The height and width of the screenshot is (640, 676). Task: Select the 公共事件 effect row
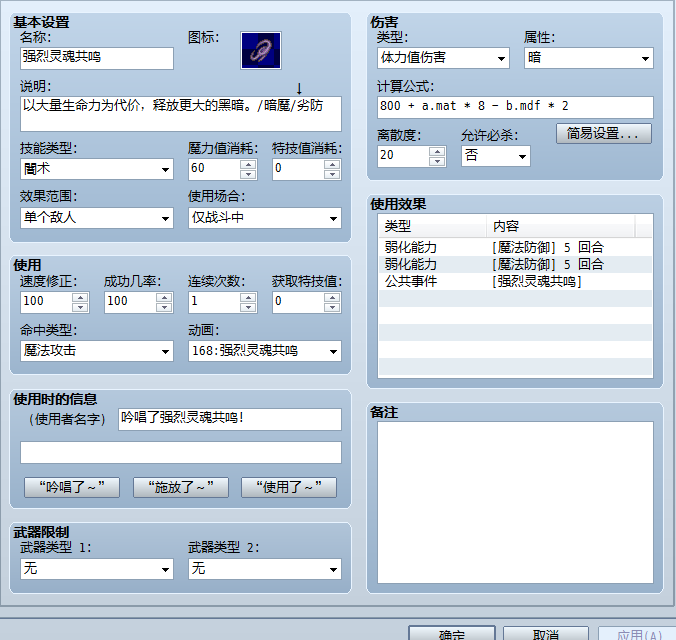[x=515, y=282]
